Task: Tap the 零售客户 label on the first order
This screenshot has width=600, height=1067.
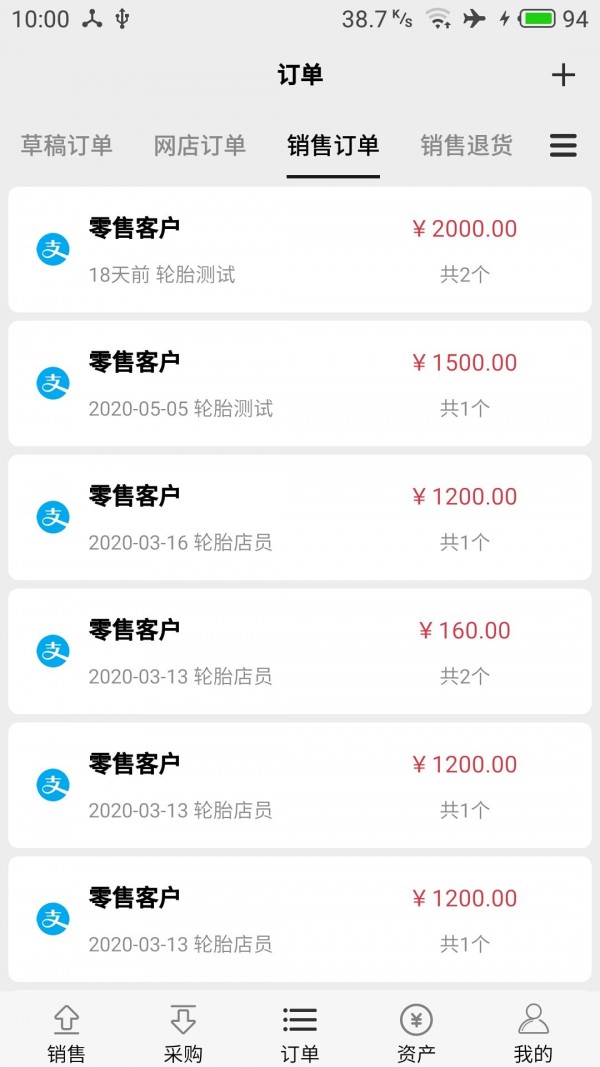Action: (x=135, y=228)
